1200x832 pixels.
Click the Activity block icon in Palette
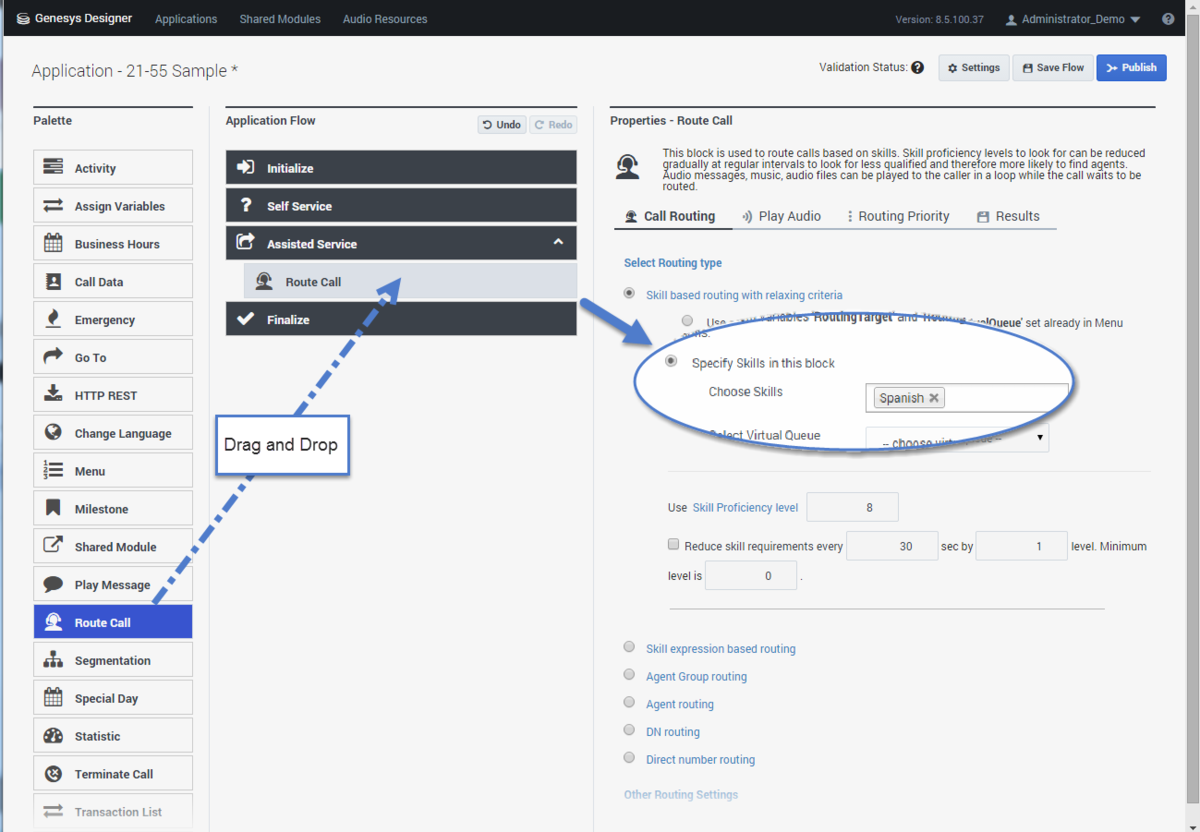point(54,168)
